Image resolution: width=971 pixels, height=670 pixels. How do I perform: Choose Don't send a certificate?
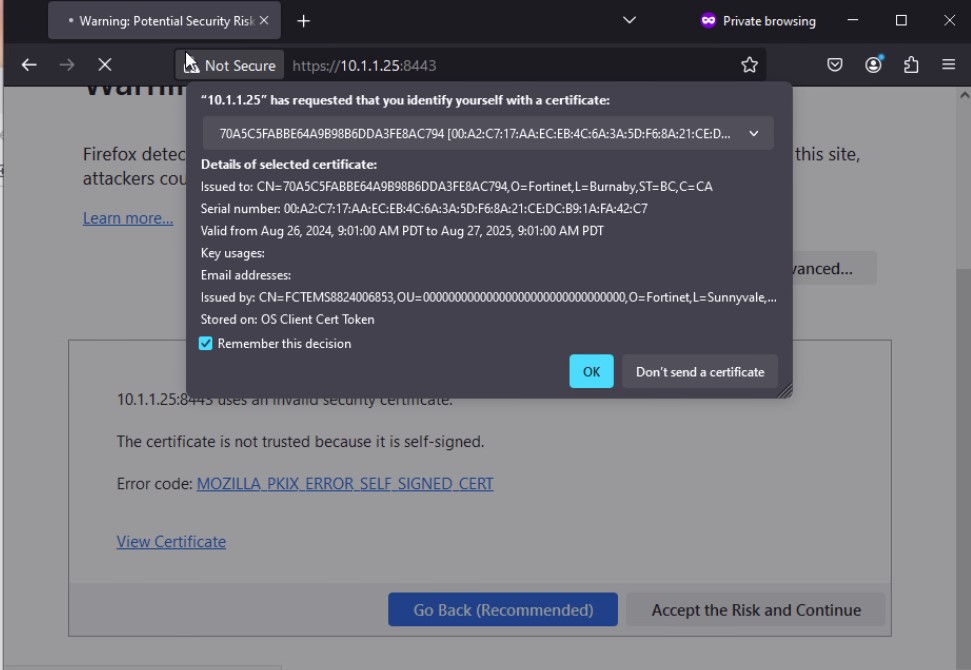700,372
